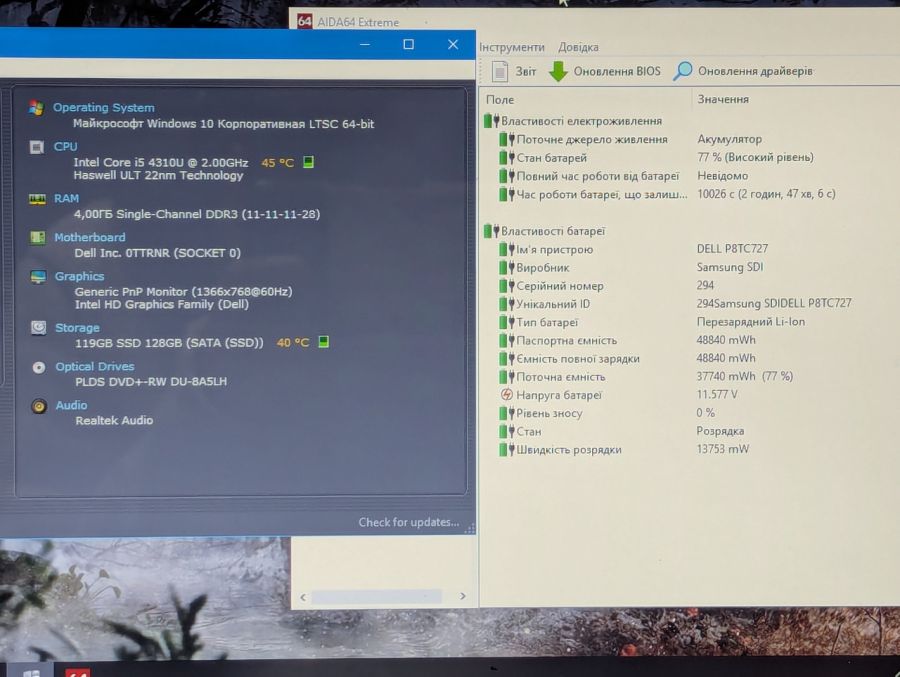Open the CPU section link

(x=65, y=146)
